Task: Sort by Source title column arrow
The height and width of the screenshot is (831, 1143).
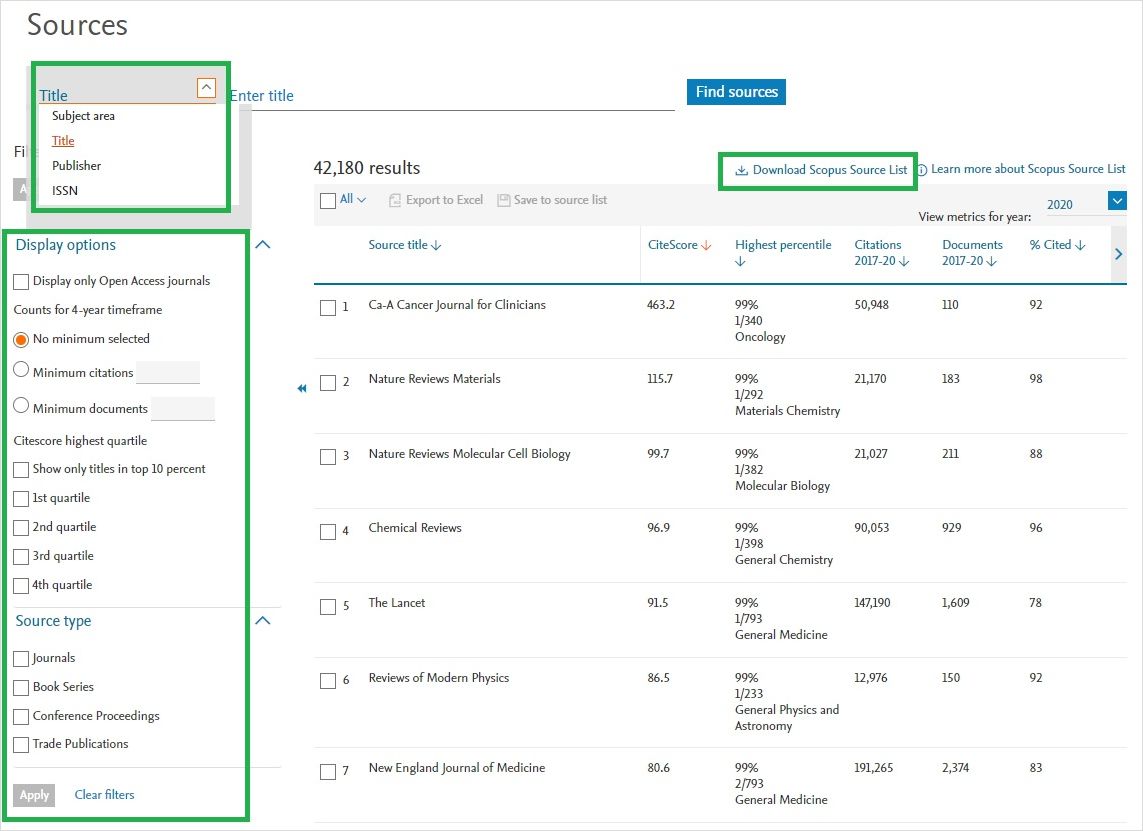Action: [x=437, y=246]
